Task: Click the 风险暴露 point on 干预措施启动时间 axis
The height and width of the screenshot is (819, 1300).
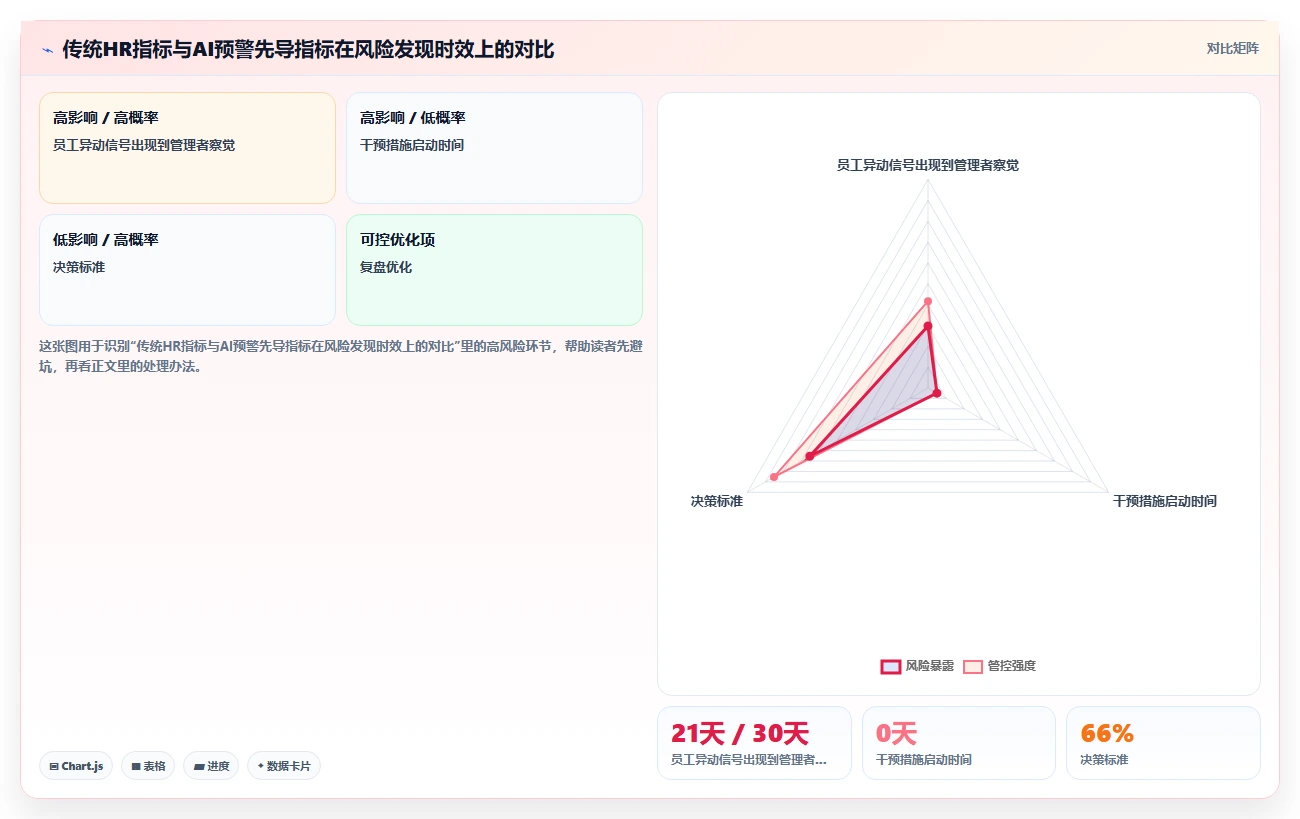Action: [937, 393]
